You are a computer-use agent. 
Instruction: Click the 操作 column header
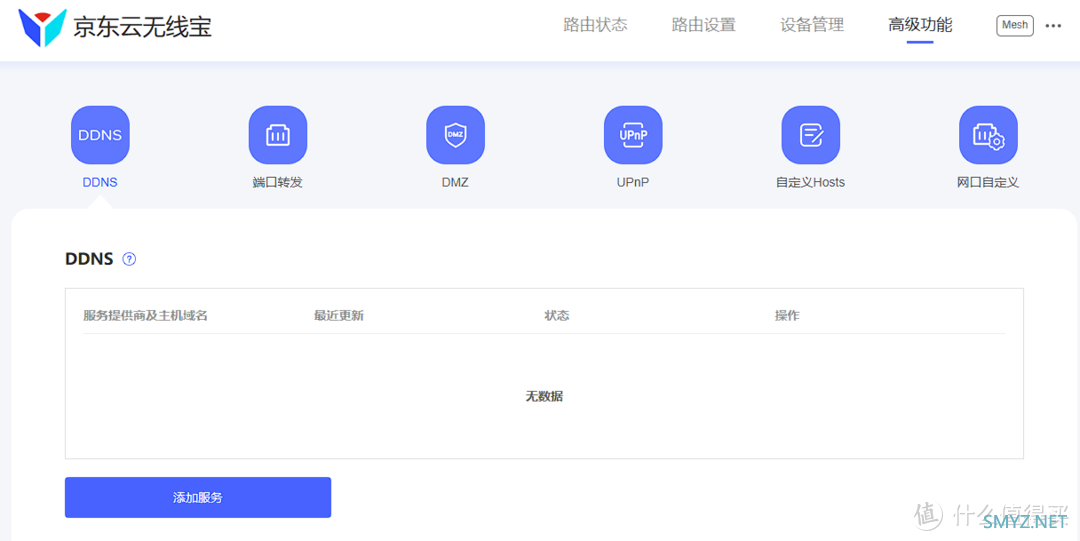(787, 316)
